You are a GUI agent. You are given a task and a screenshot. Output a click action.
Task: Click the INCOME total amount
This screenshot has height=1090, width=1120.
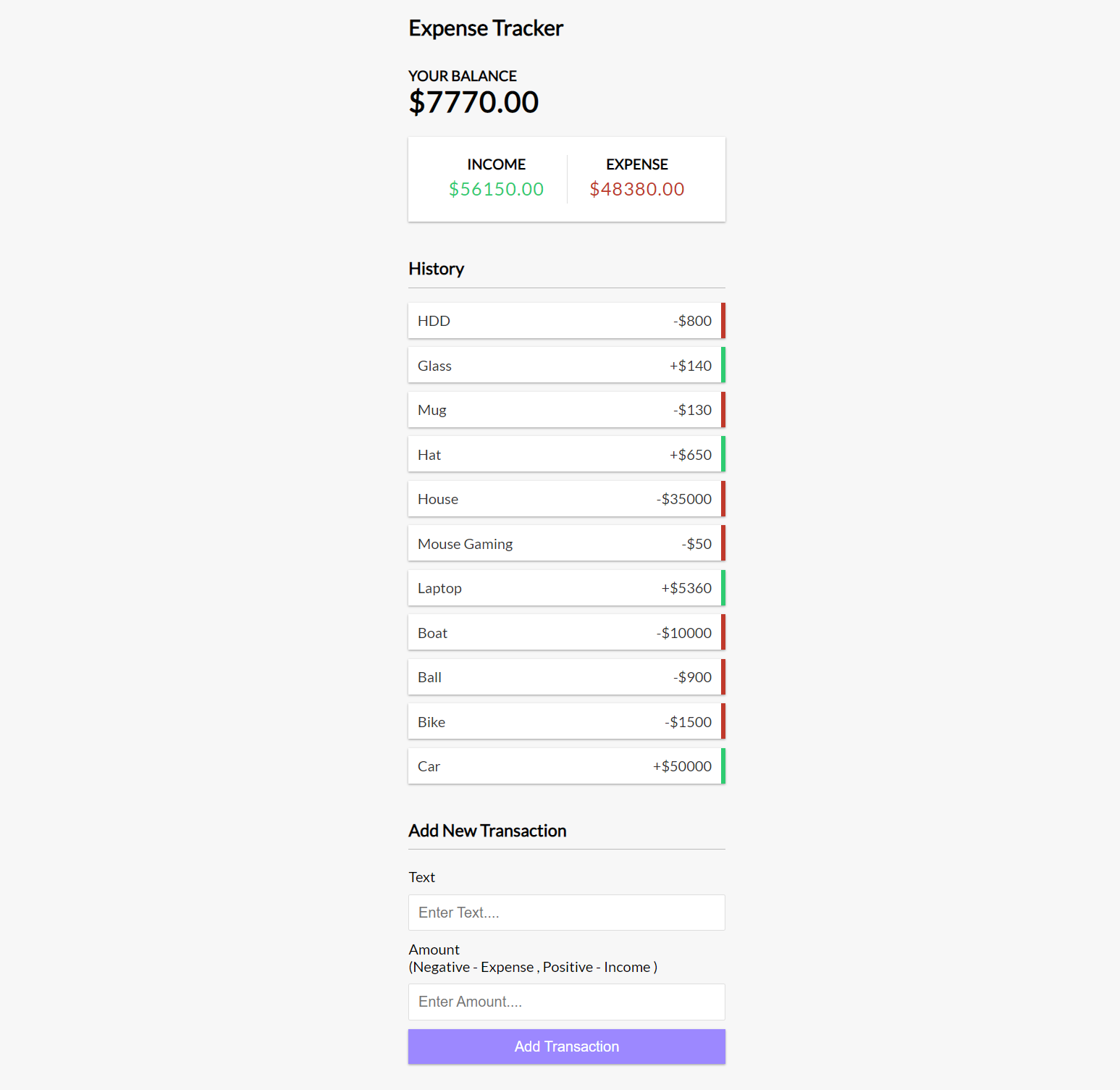coord(495,189)
